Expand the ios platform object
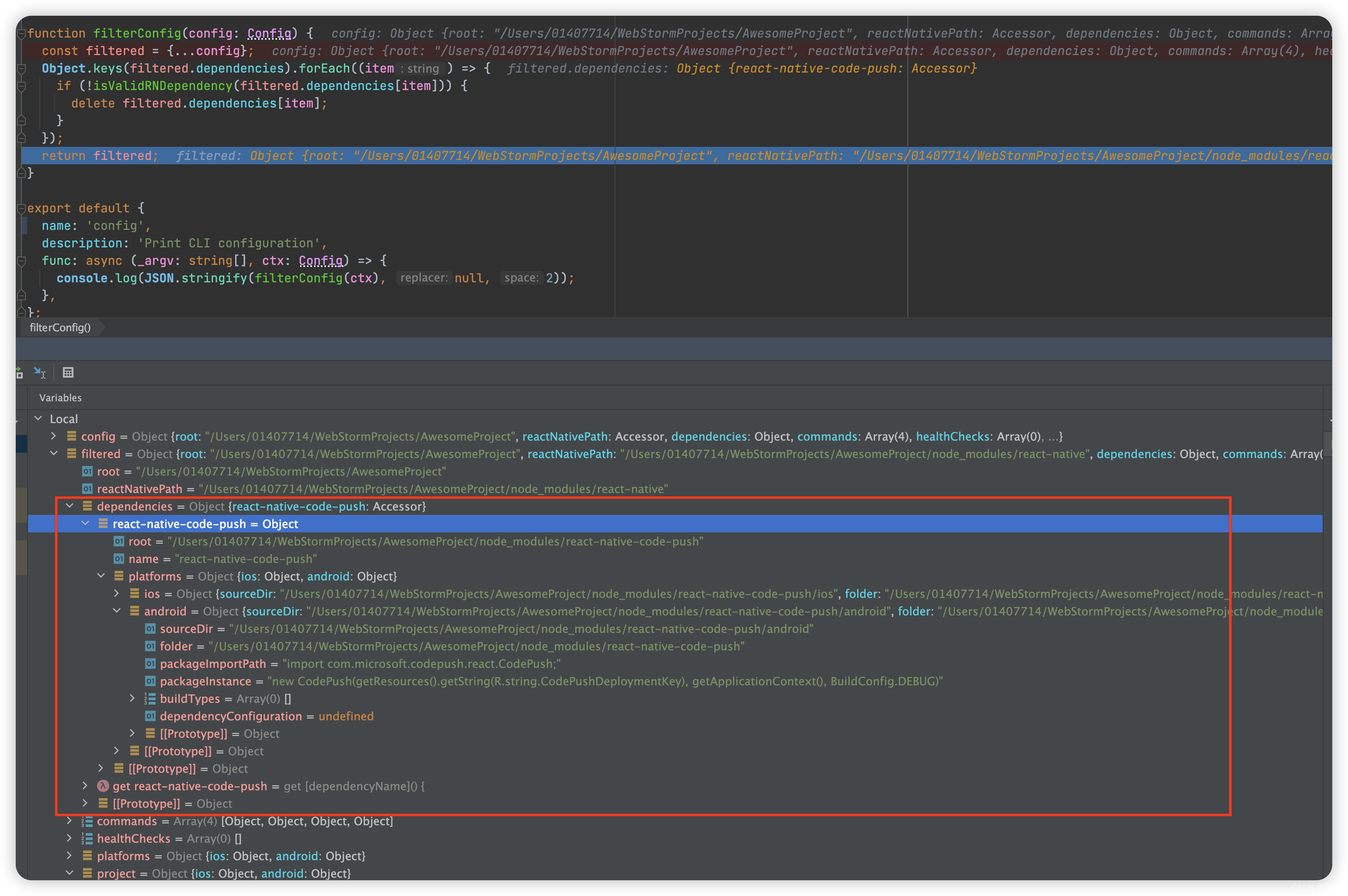 click(x=117, y=594)
